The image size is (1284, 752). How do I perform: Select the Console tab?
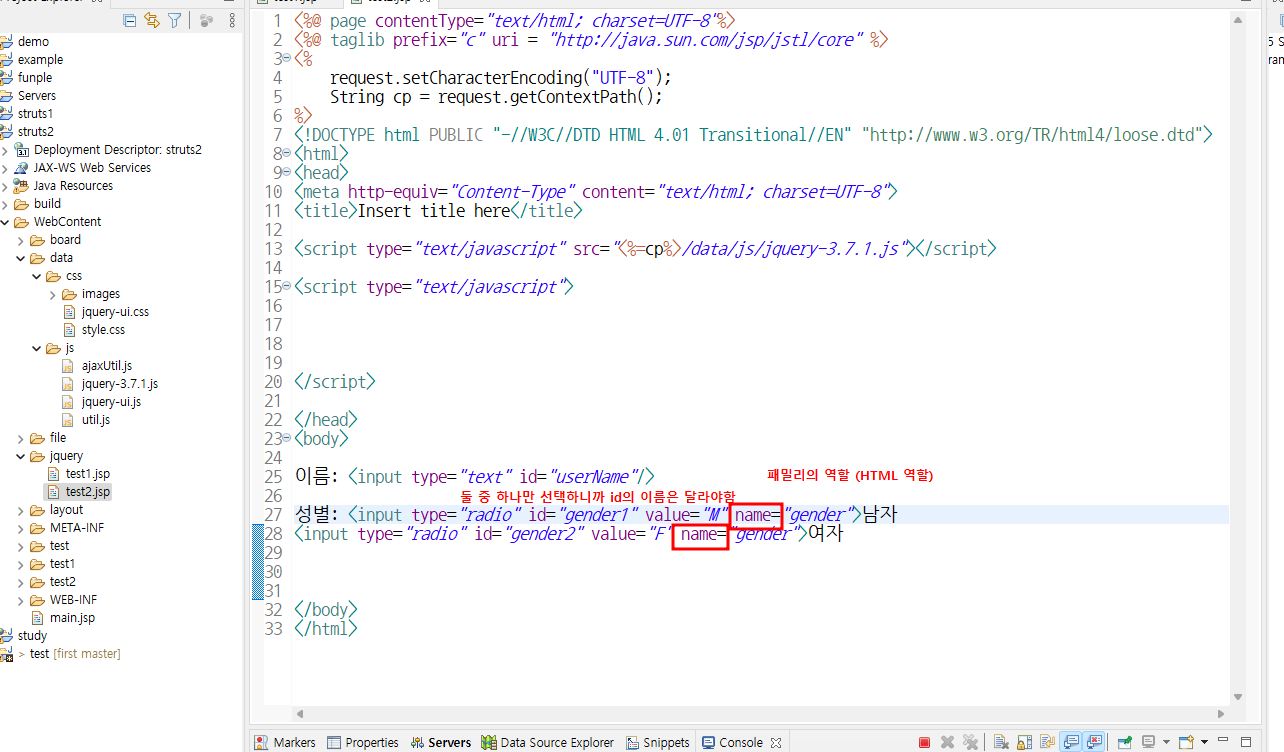coord(732,742)
